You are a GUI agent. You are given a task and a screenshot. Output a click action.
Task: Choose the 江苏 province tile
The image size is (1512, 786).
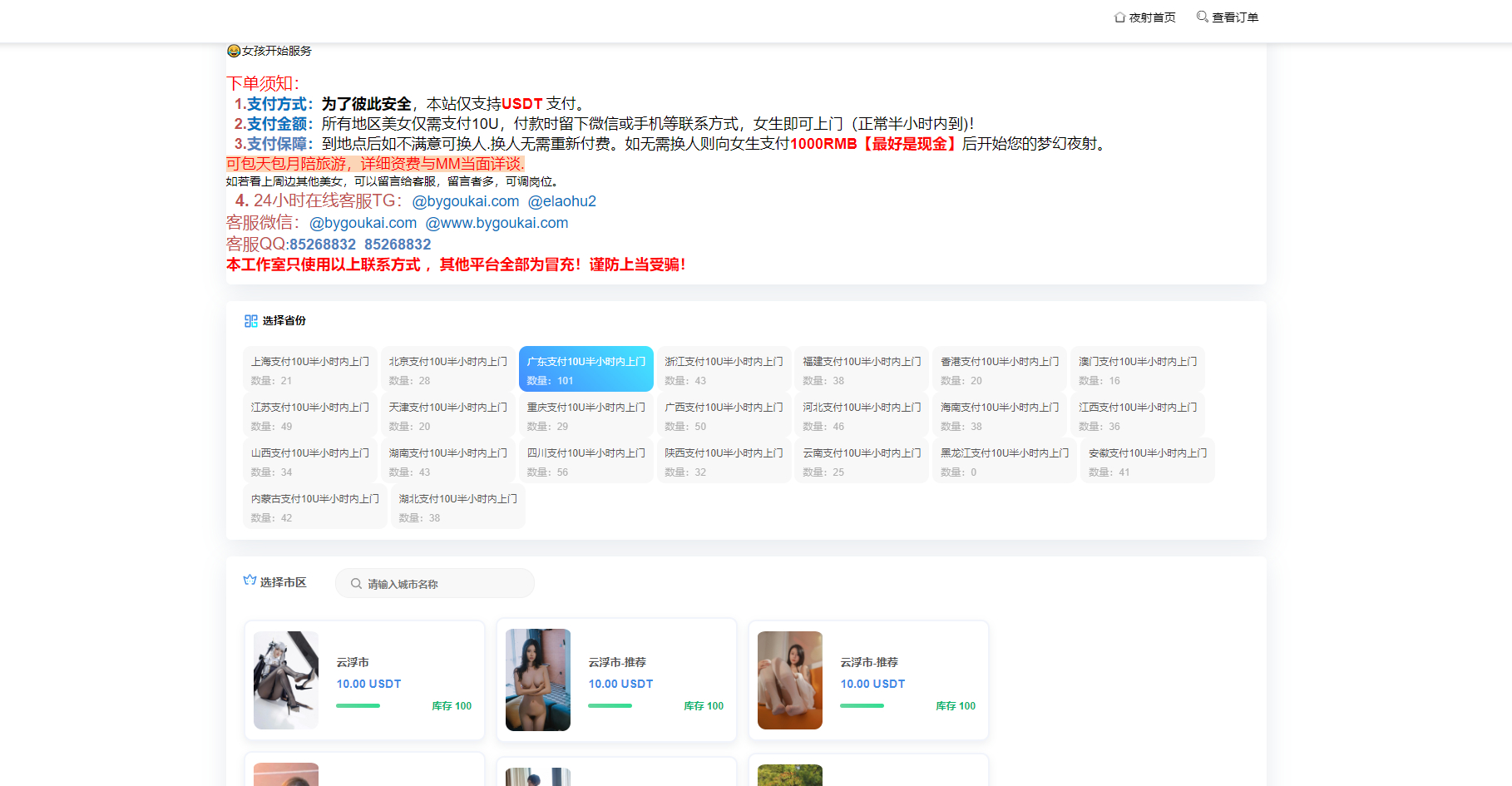[x=310, y=415]
